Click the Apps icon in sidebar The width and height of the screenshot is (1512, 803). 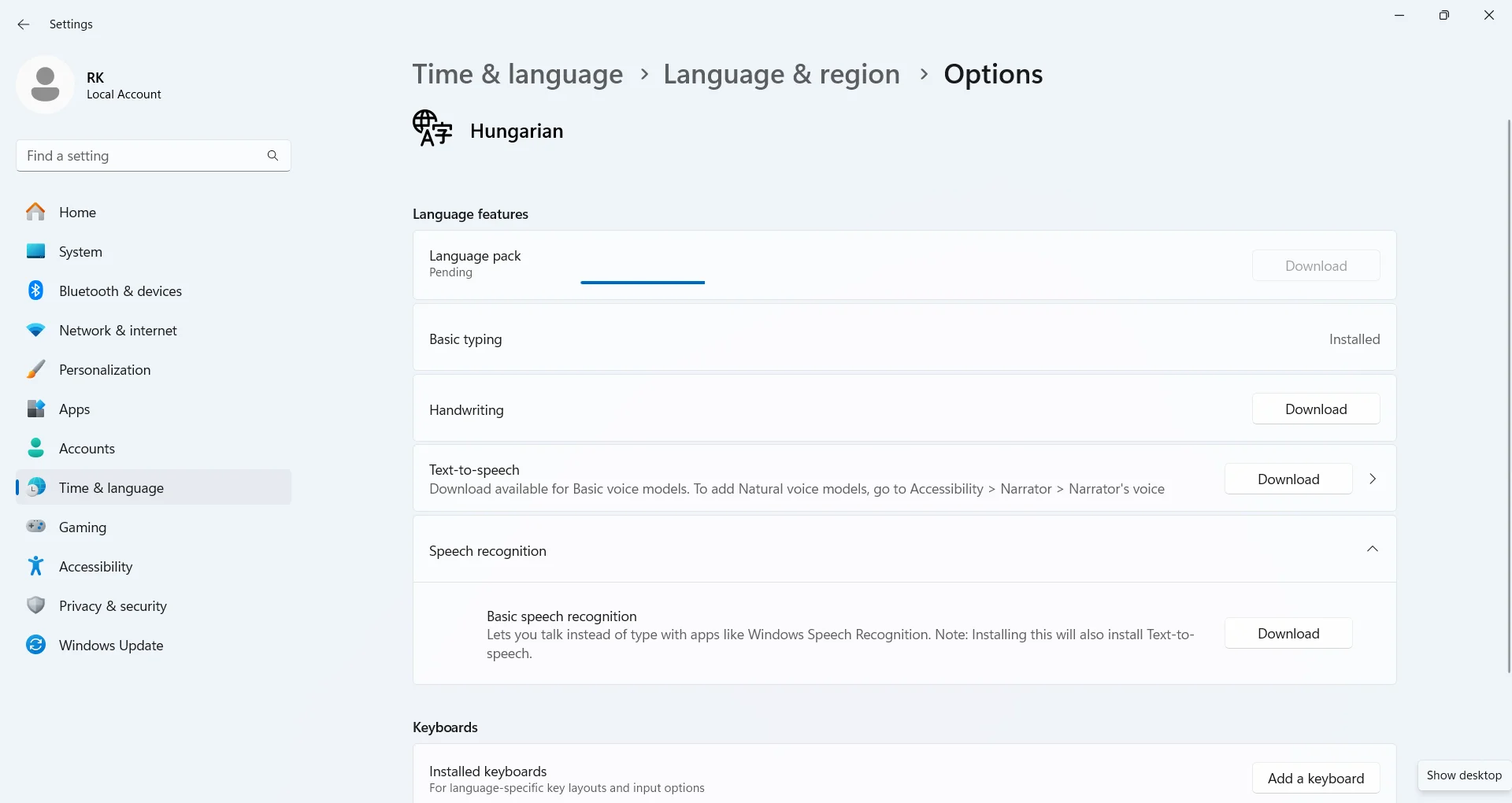pyautogui.click(x=35, y=409)
